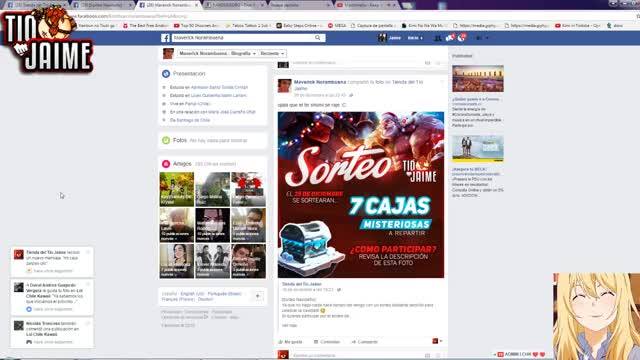Open the friend requests icon
The height and width of the screenshot is (360, 640).
[437, 38]
